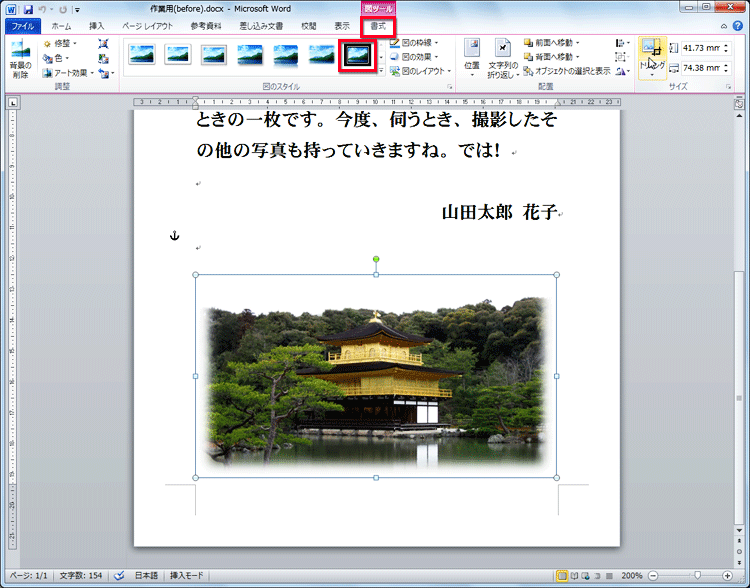Image resolution: width=750 pixels, height=588 pixels.
Task: Click 挿入モード in the status bar
Action: [187, 576]
